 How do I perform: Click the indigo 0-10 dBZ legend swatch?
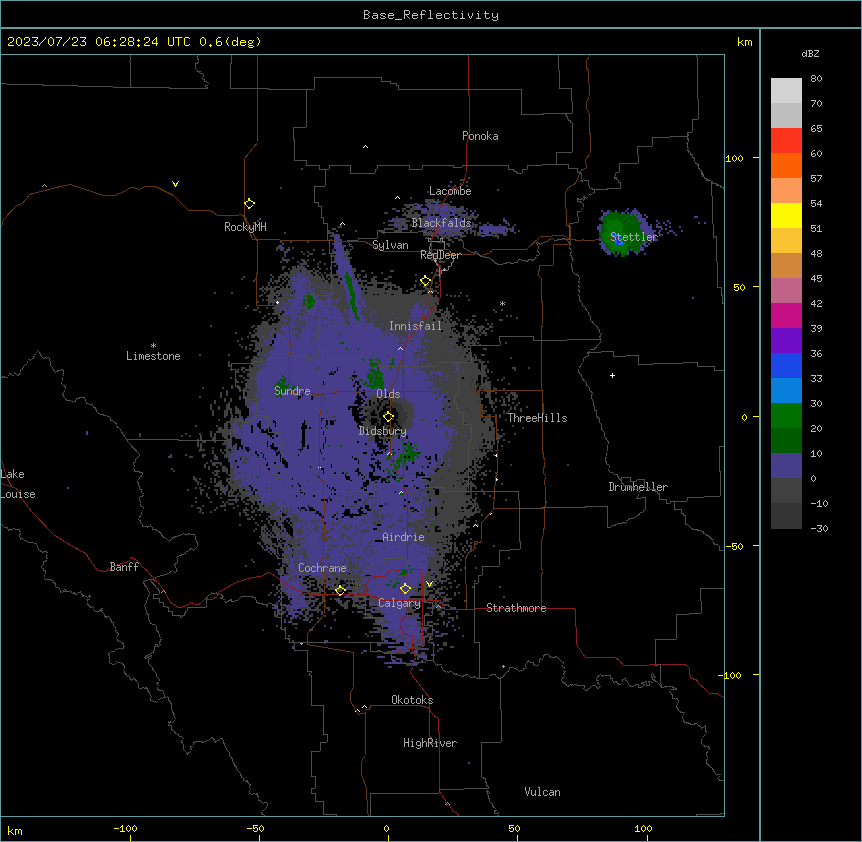(786, 466)
